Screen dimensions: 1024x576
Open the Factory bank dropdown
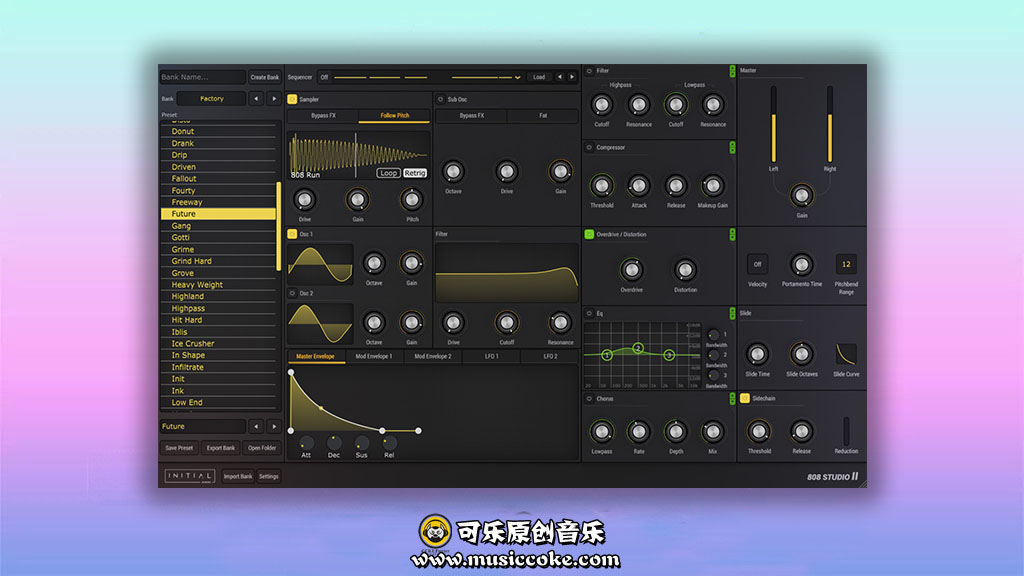point(212,99)
